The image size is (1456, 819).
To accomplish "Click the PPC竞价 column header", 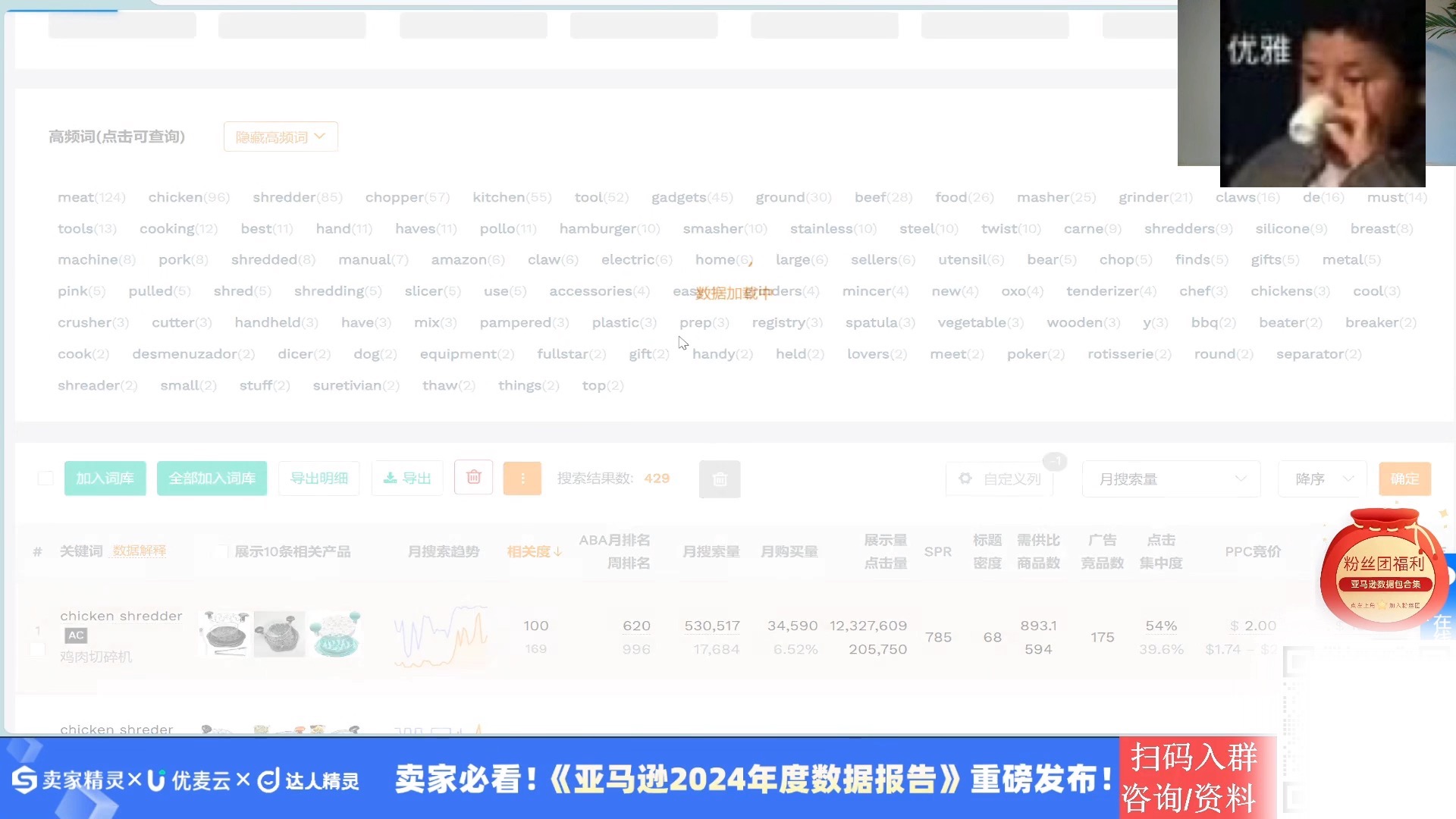I will point(1253,551).
